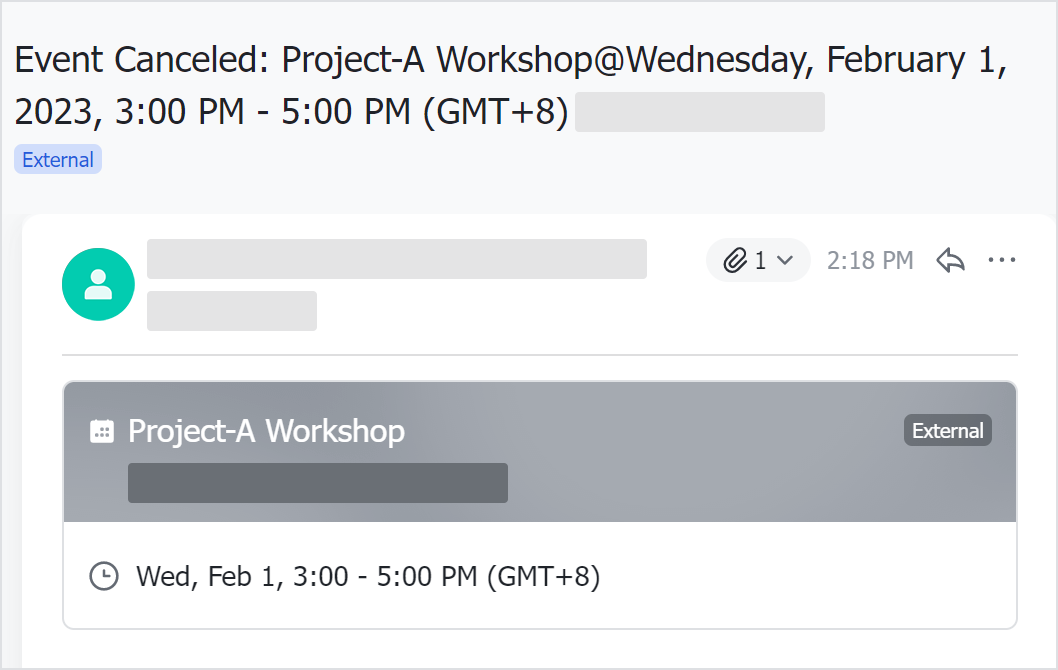Click the 2:18 PM timestamp
Screen dimensions: 1058x670
point(869,260)
